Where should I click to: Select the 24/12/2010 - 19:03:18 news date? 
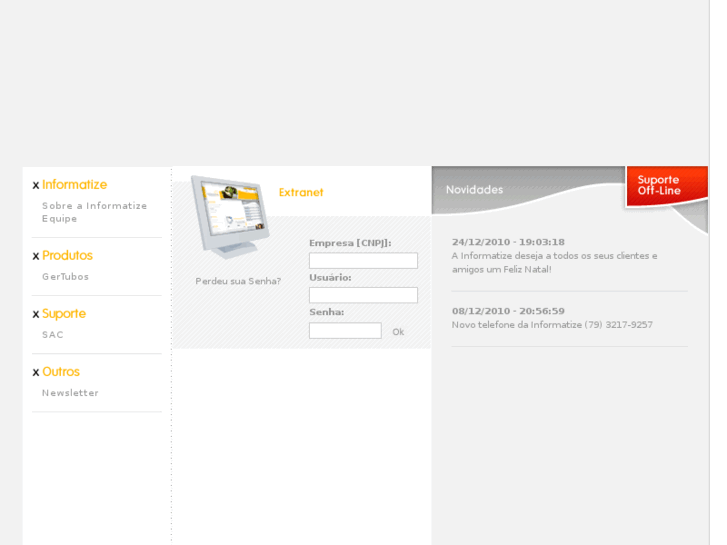coord(508,242)
